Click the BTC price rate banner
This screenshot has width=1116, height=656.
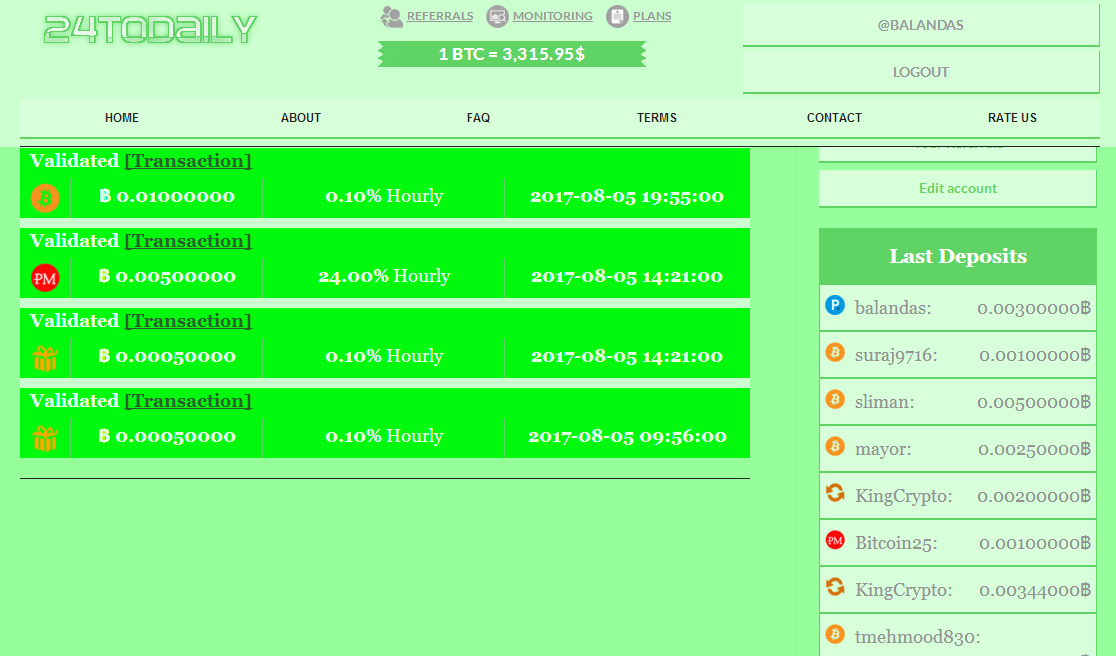[512, 54]
